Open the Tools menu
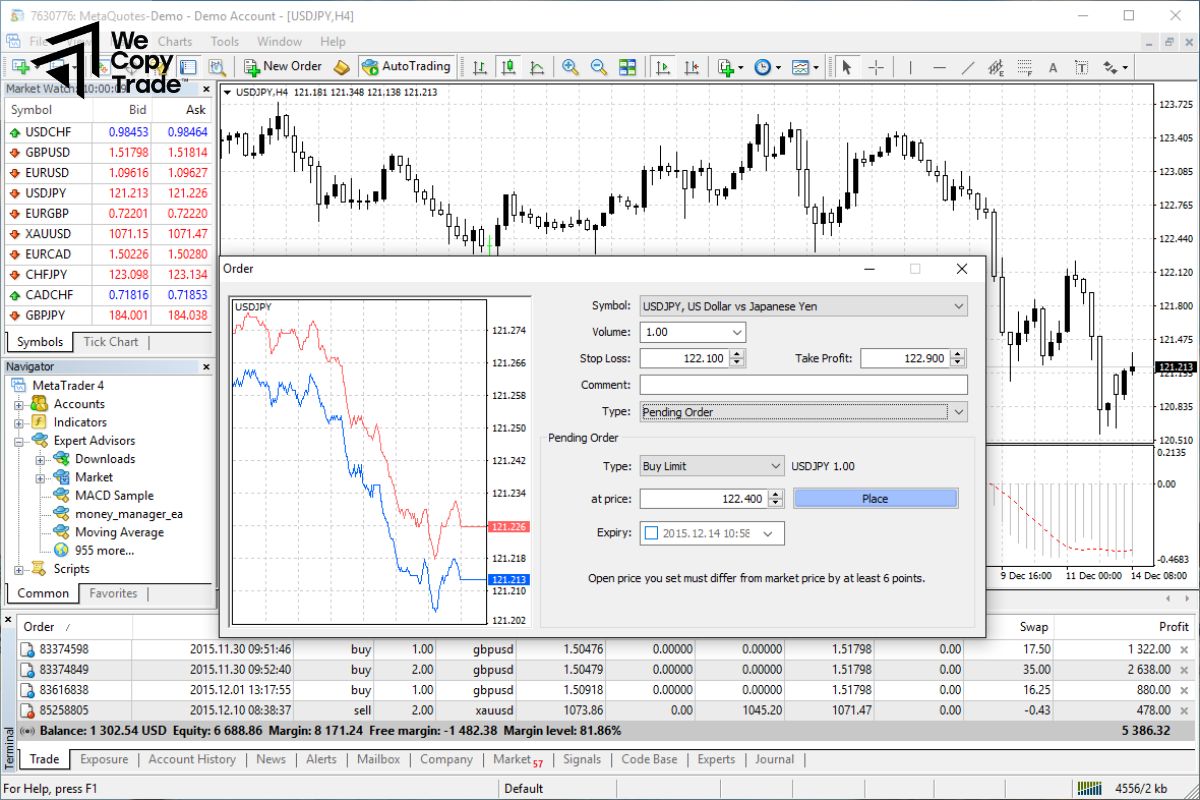The image size is (1200, 800). pyautogui.click(x=224, y=41)
